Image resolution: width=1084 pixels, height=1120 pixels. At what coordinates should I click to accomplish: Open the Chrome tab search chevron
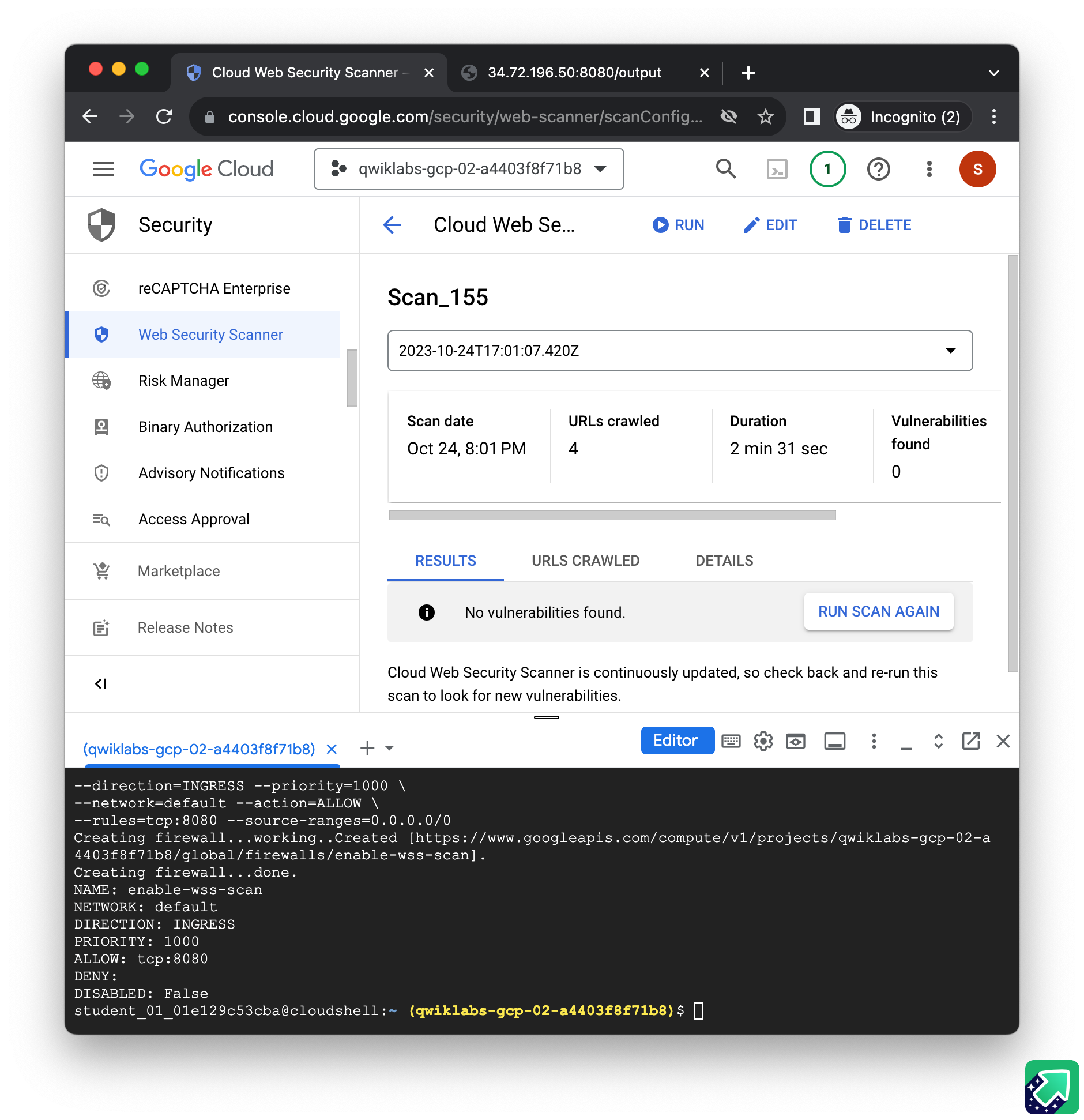(993, 73)
